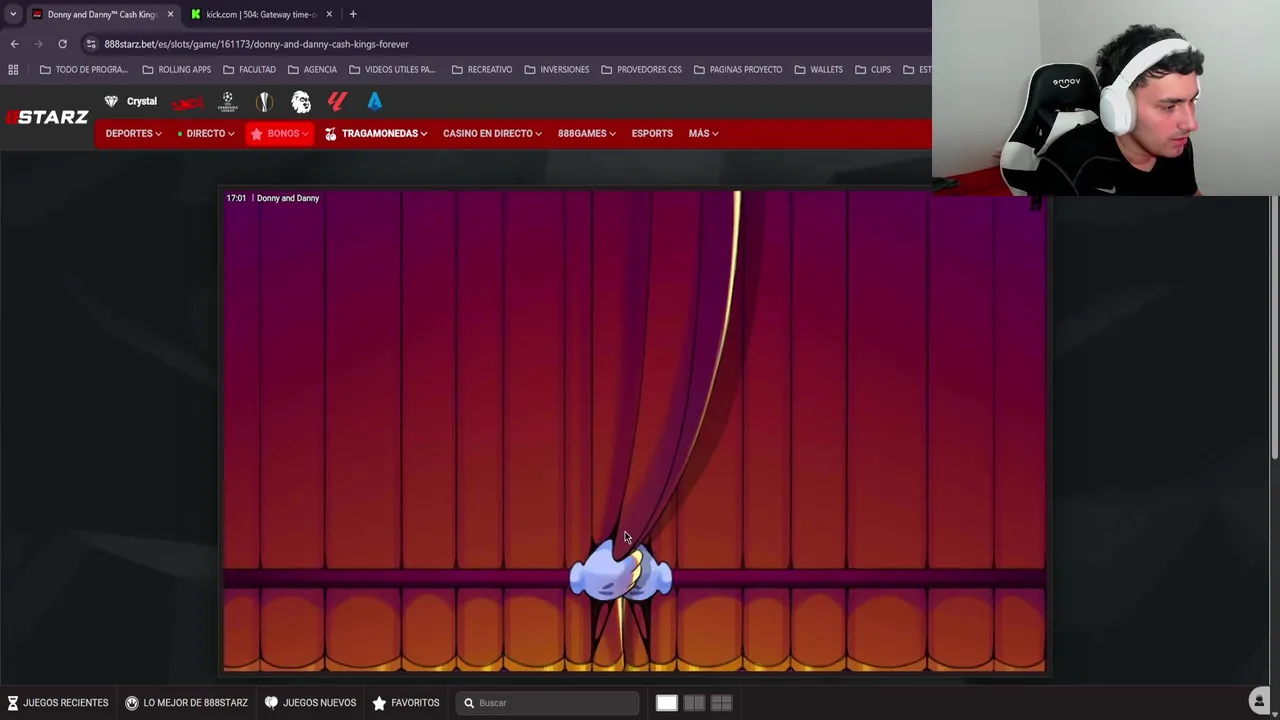1280x720 pixels.
Task: Click the user avatar icon at bottom right
Action: (1259, 701)
